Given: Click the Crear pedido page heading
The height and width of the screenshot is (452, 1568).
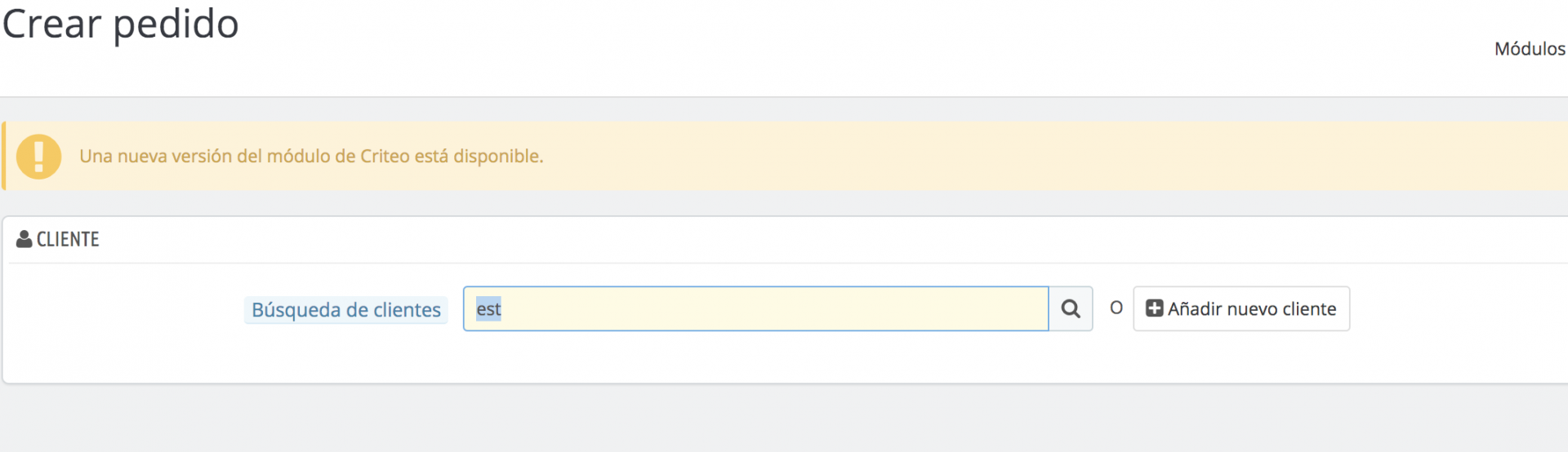Looking at the screenshot, I should coord(121,24).
